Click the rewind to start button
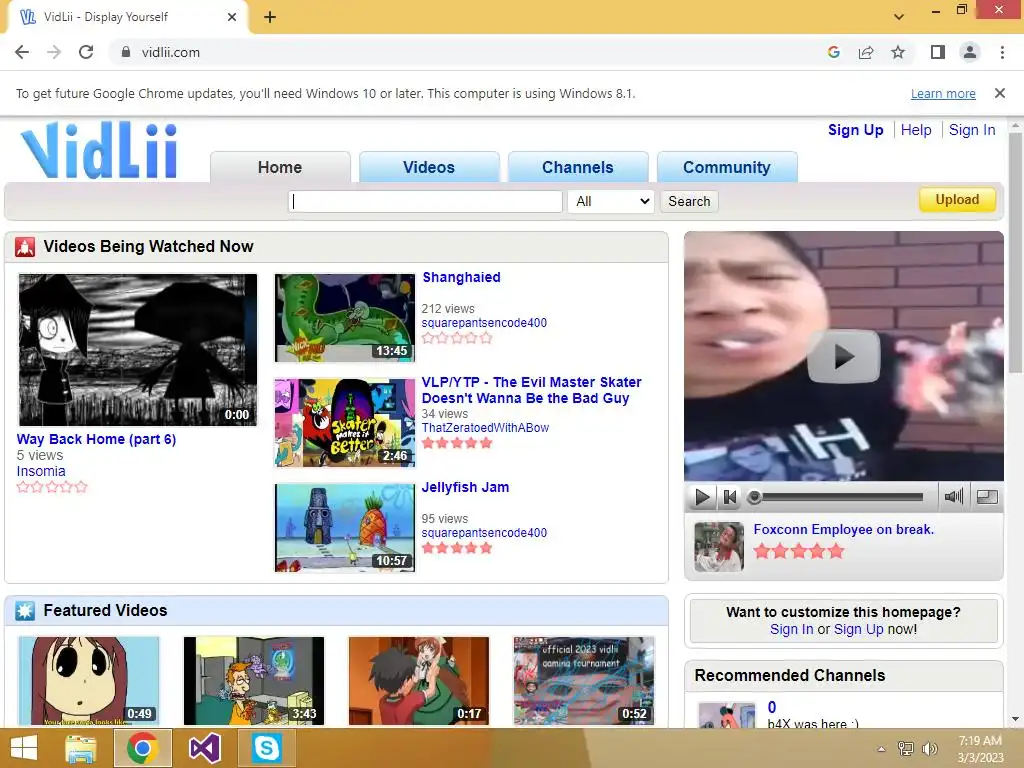Image resolution: width=1024 pixels, height=768 pixels. pyautogui.click(x=729, y=498)
